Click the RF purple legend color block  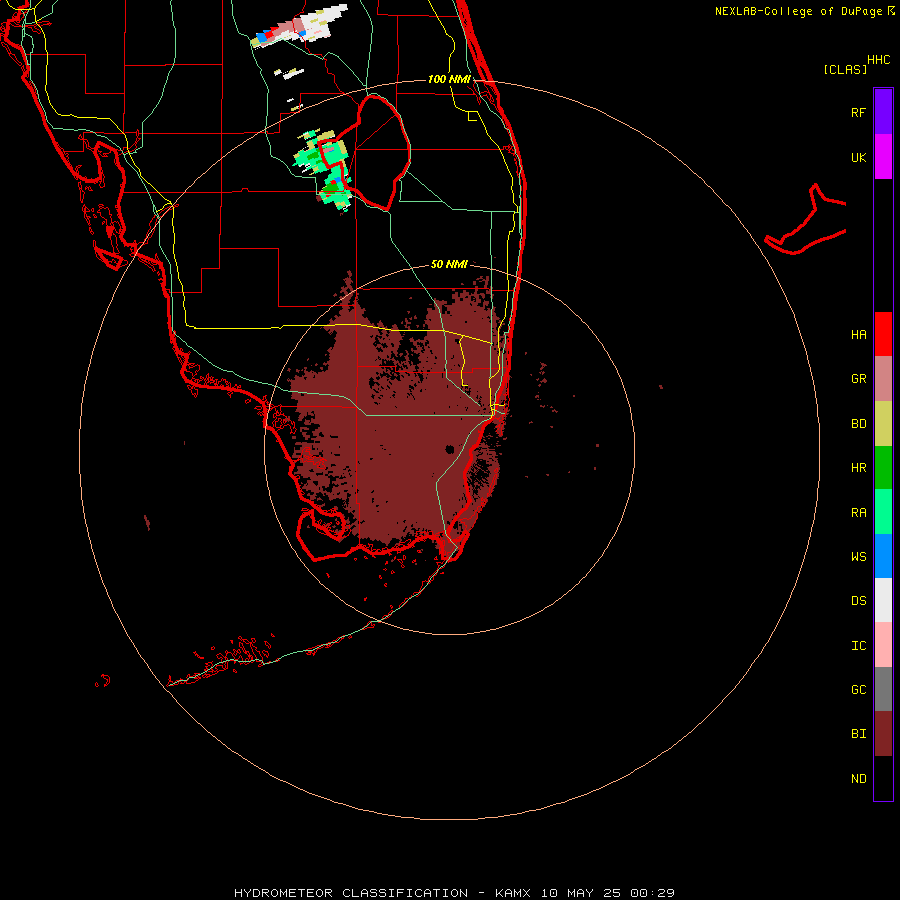(883, 112)
